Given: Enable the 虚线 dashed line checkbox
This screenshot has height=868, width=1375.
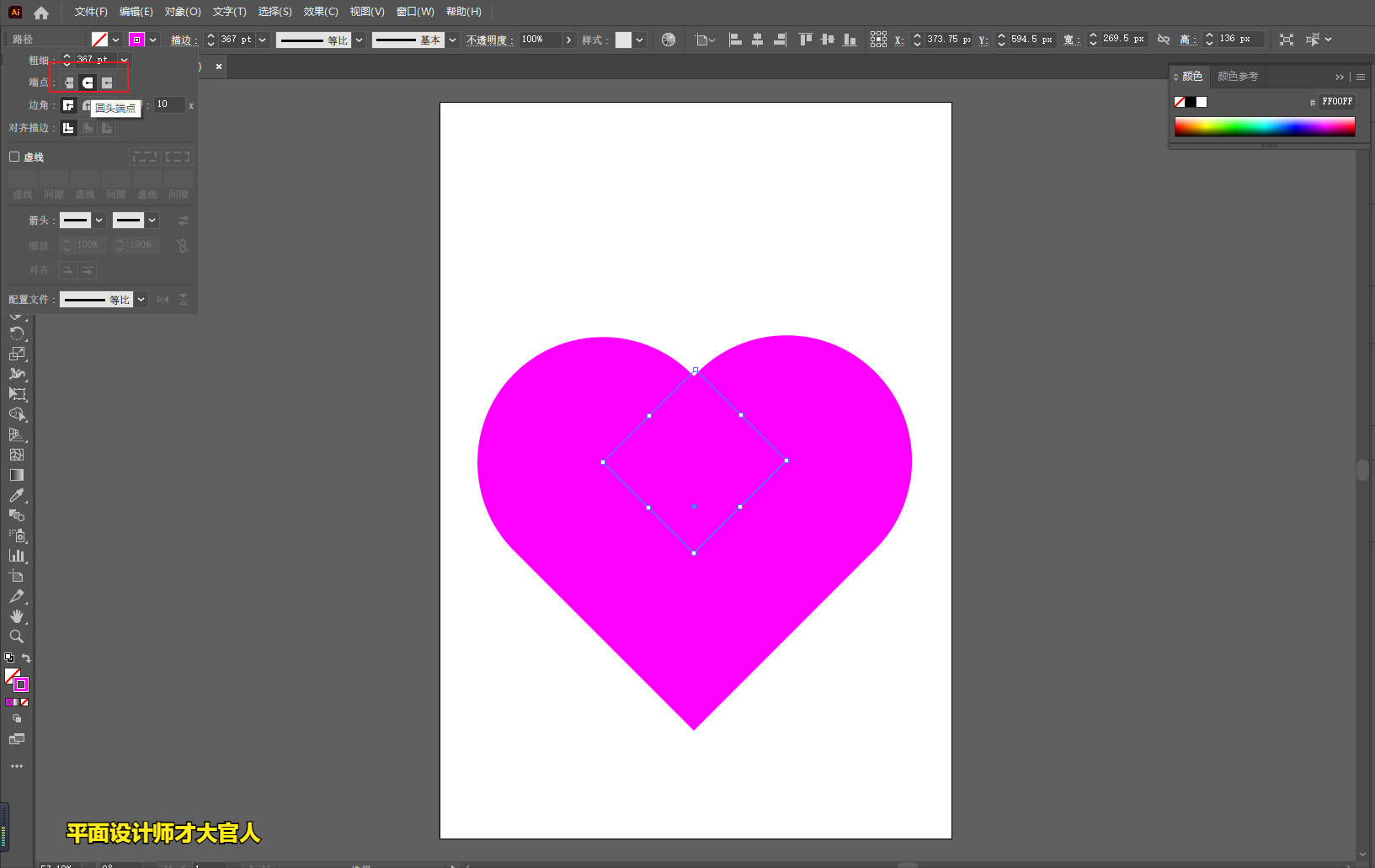Looking at the screenshot, I should pos(14,157).
